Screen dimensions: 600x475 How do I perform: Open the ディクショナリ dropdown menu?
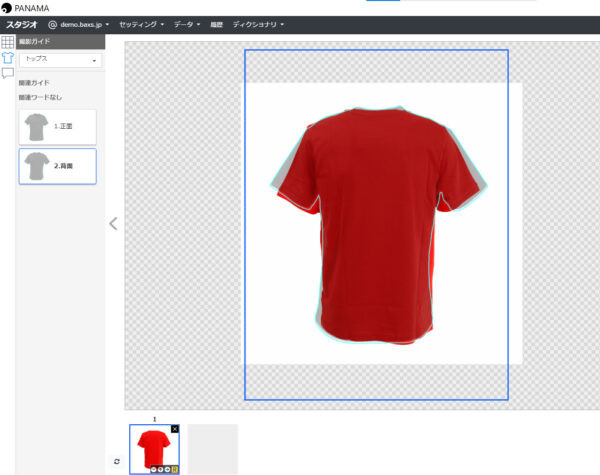(x=258, y=24)
